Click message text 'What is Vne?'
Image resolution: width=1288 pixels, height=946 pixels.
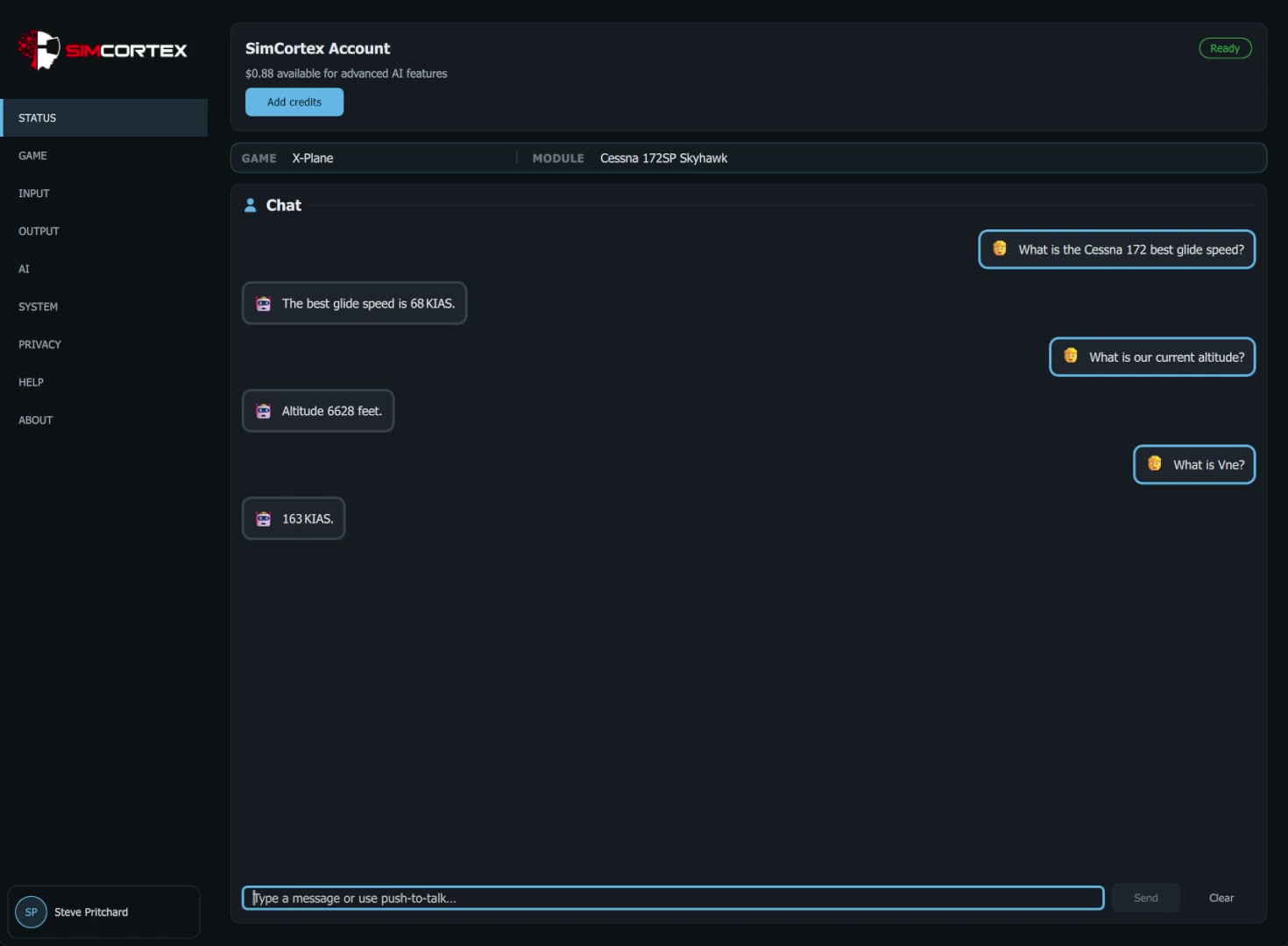(1209, 465)
